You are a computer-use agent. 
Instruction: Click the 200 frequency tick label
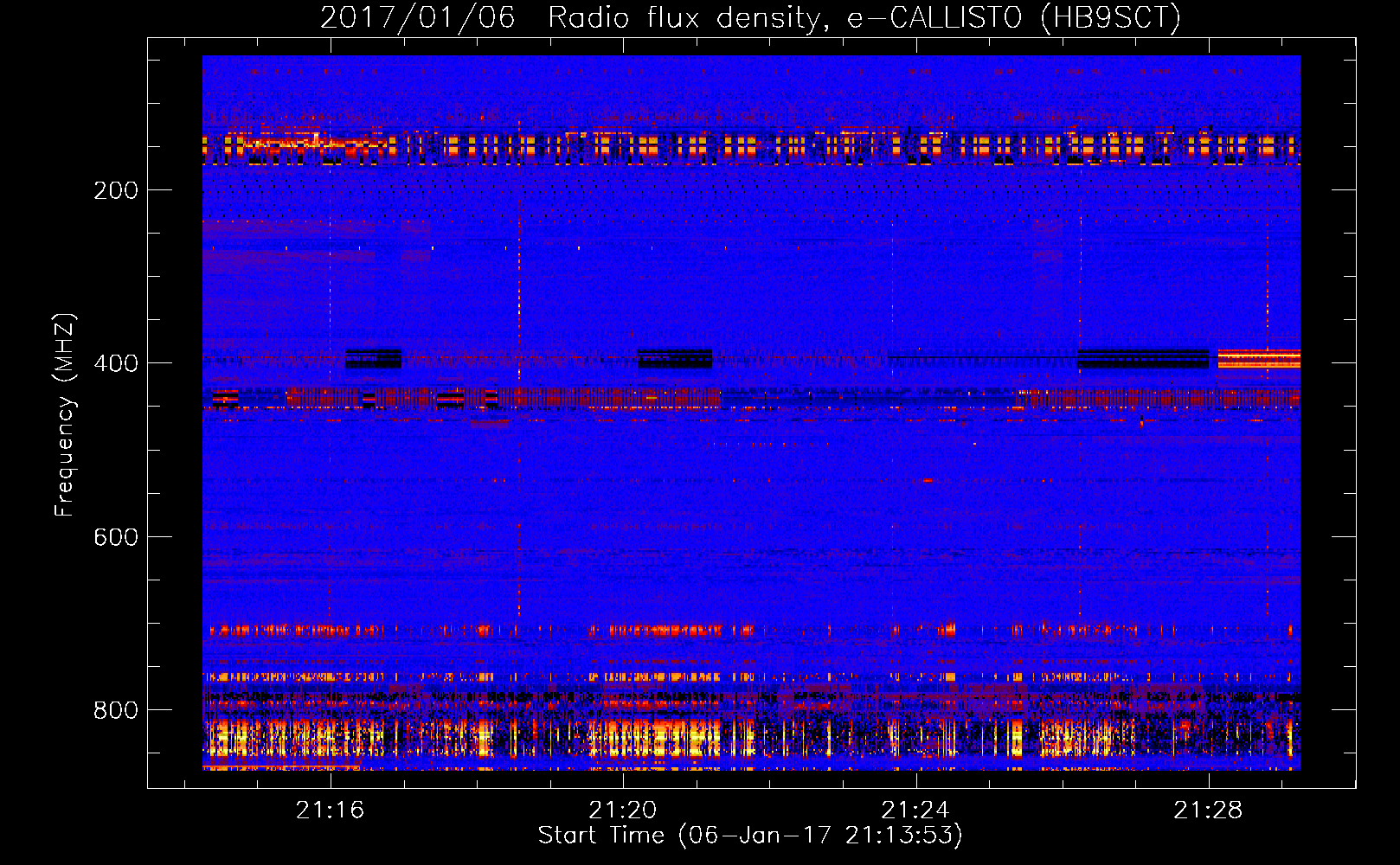pyautogui.click(x=116, y=190)
